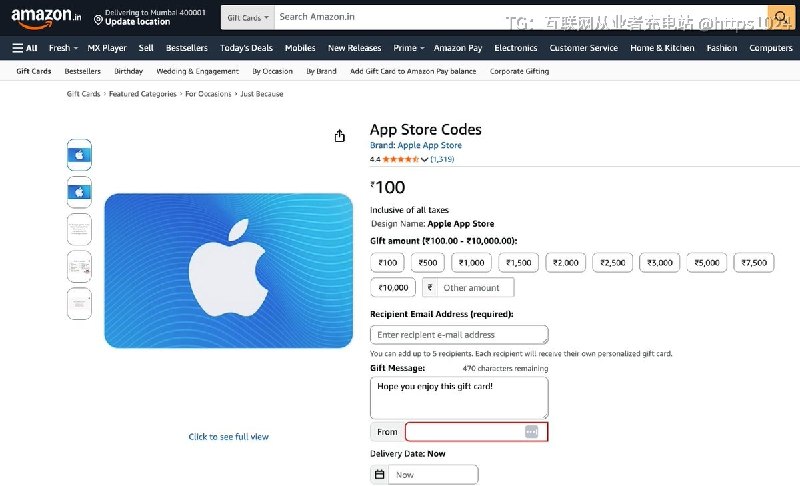Open the delivery date calendar icon
Screen dimensions: 800x486
point(380,475)
